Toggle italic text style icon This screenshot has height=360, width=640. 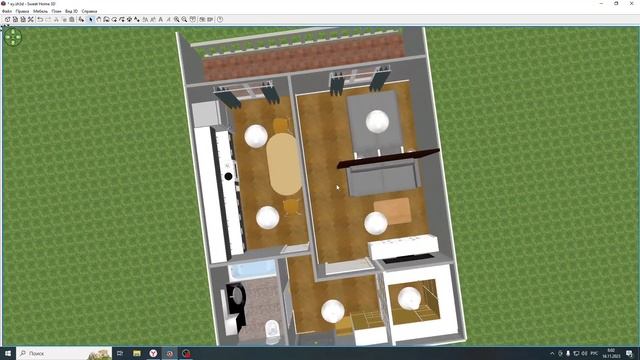[168, 19]
